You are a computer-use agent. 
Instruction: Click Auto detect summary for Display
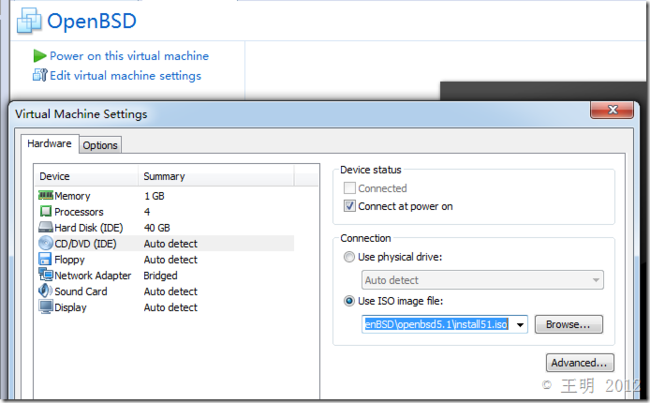coord(171,307)
